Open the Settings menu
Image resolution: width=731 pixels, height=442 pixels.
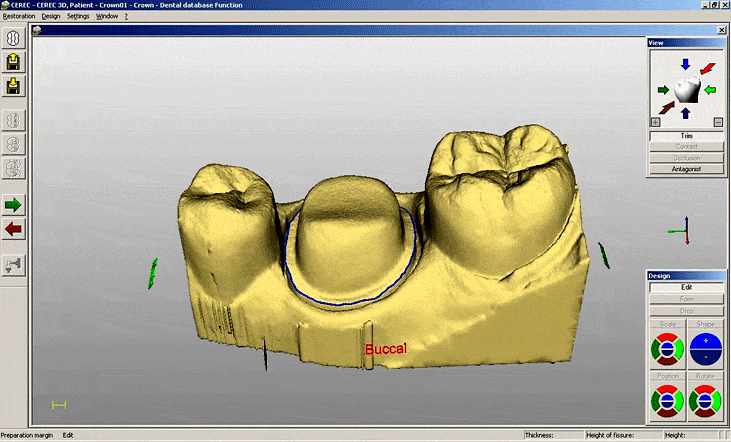pos(78,16)
